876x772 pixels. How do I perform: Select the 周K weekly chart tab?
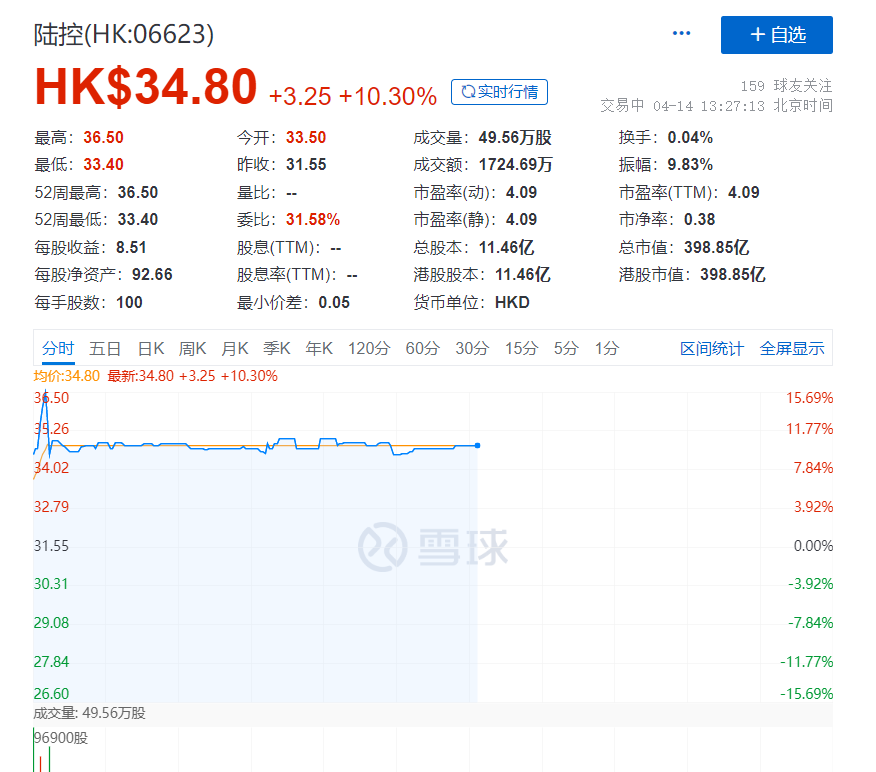point(192,349)
